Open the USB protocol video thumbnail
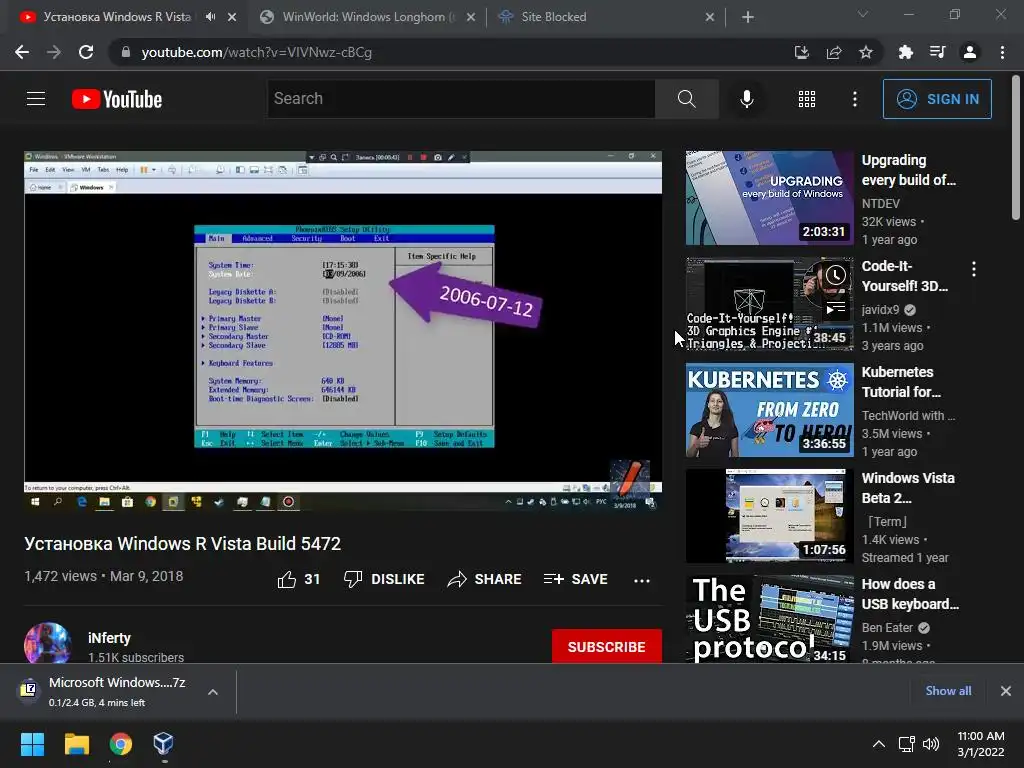 click(x=769, y=619)
